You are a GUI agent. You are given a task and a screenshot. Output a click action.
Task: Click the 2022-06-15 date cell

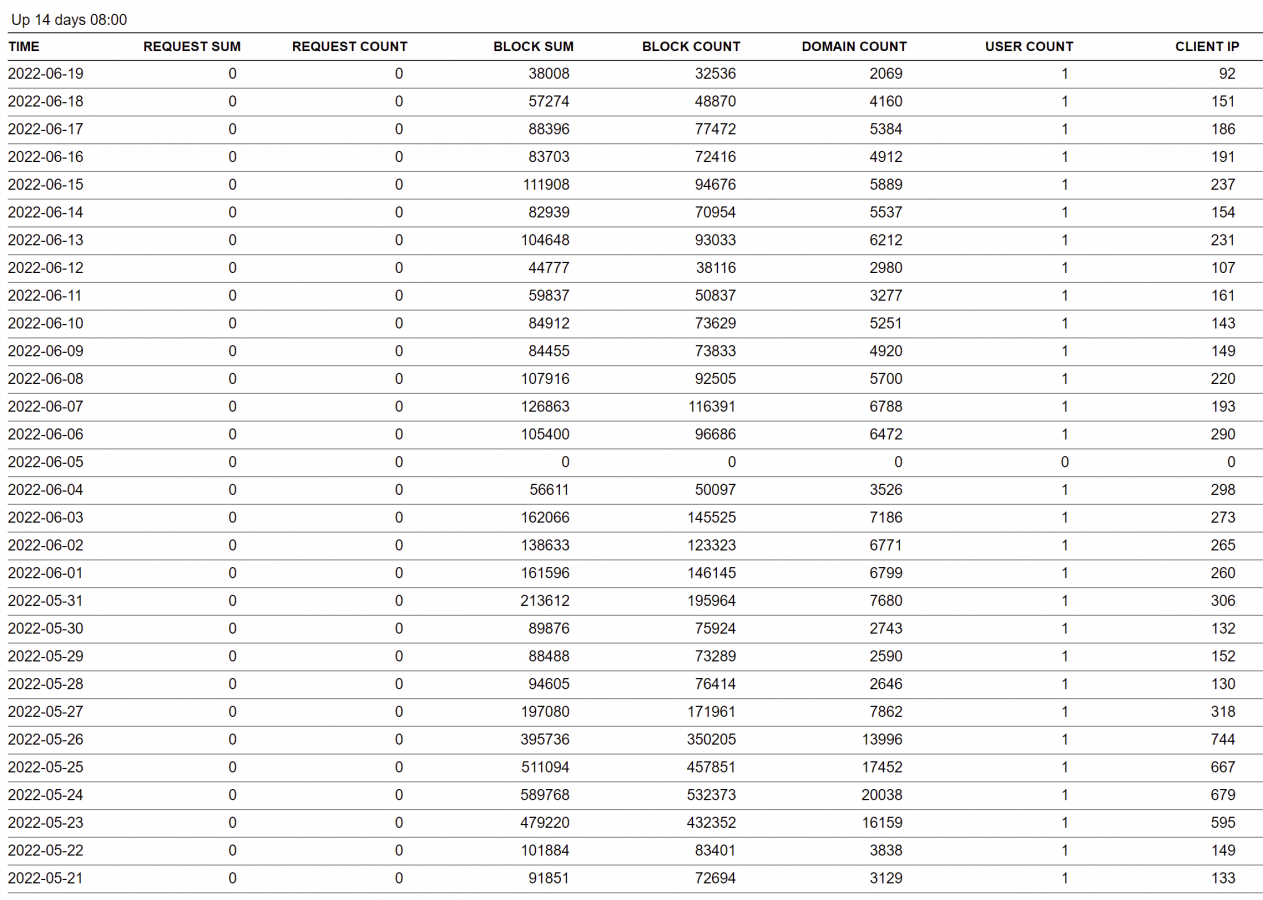(x=46, y=184)
